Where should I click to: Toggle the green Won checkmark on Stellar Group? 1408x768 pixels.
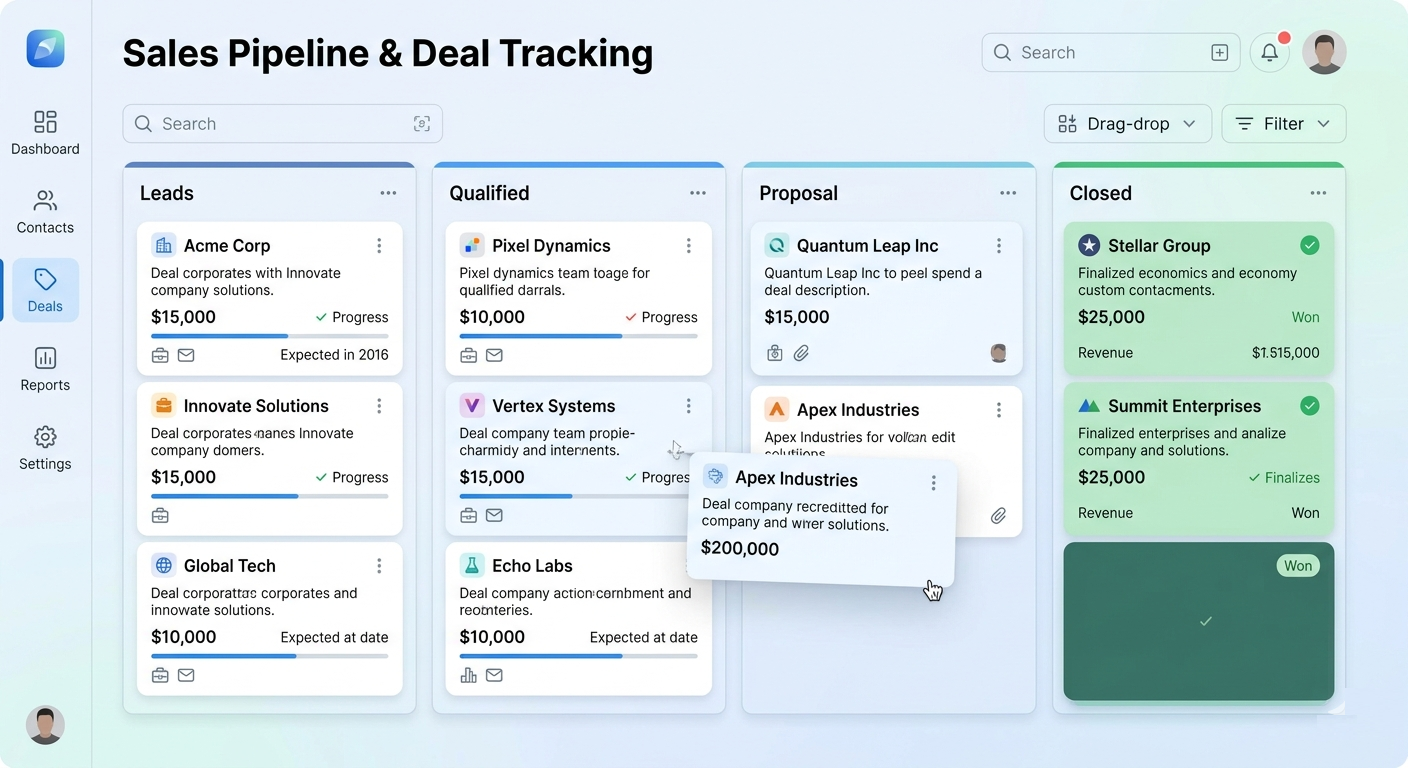(x=1310, y=245)
